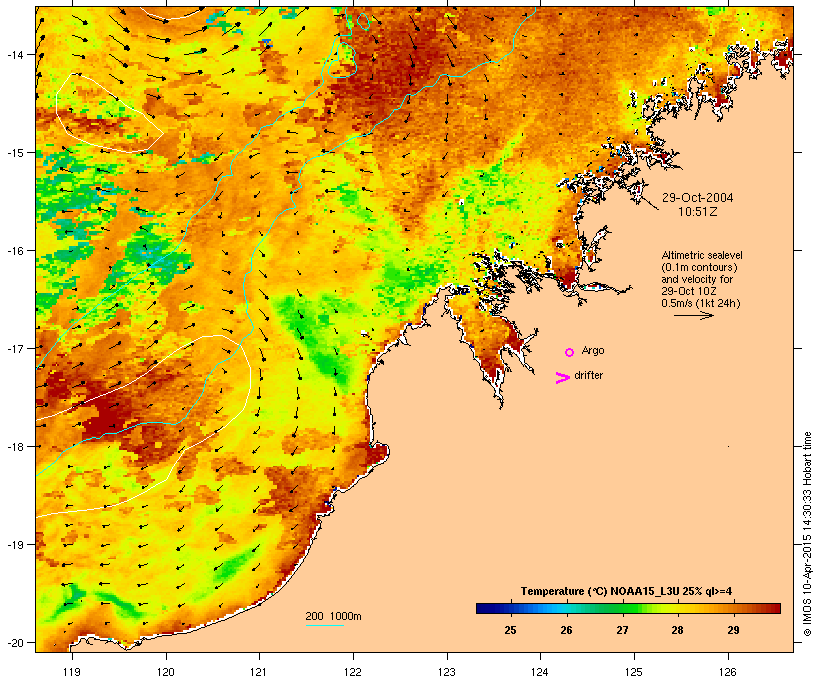Click the '-14' latitude axis label
This screenshot has height=680, width=820.
(x=15, y=54)
